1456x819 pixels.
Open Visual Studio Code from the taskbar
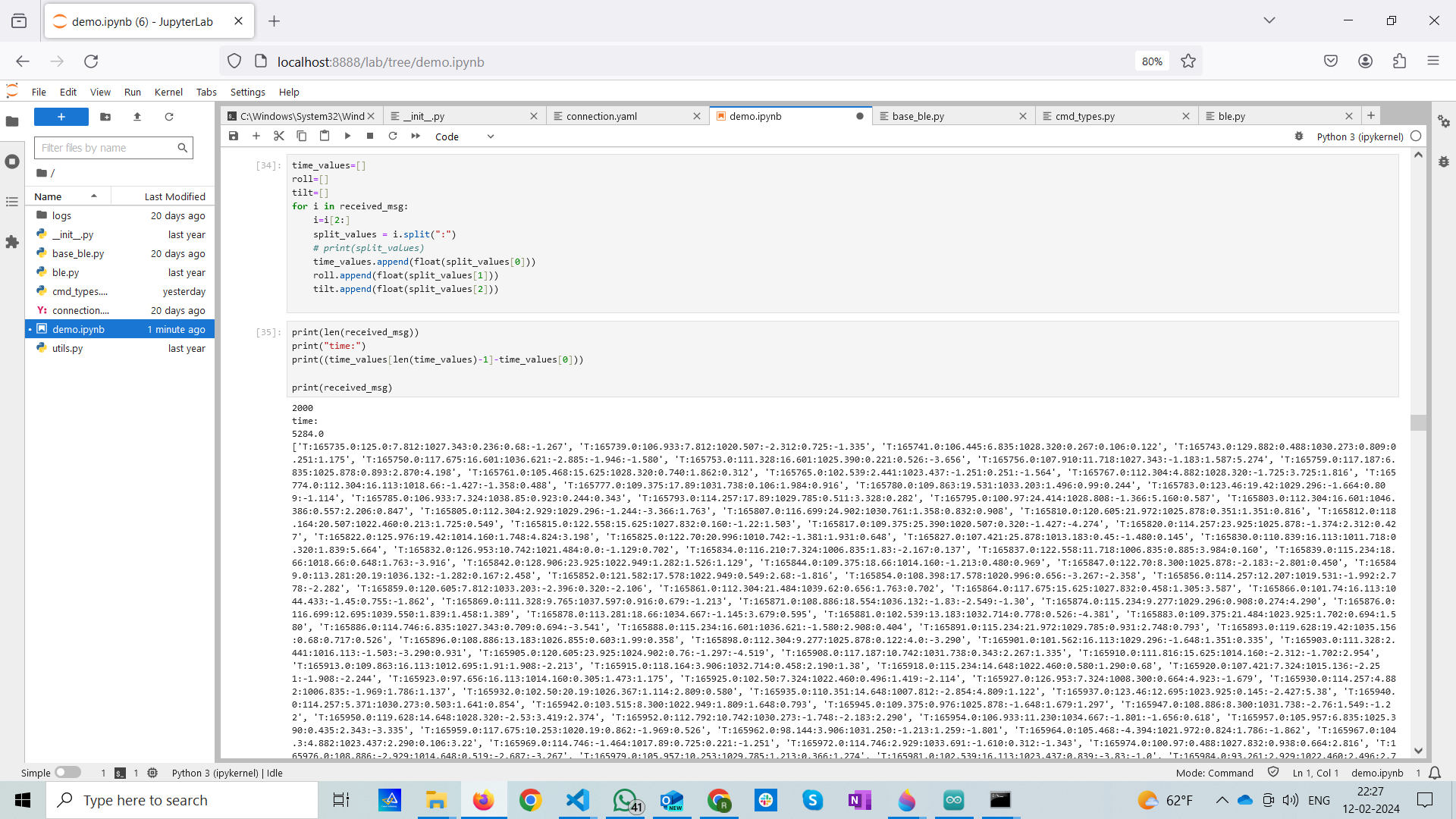pyautogui.click(x=578, y=800)
